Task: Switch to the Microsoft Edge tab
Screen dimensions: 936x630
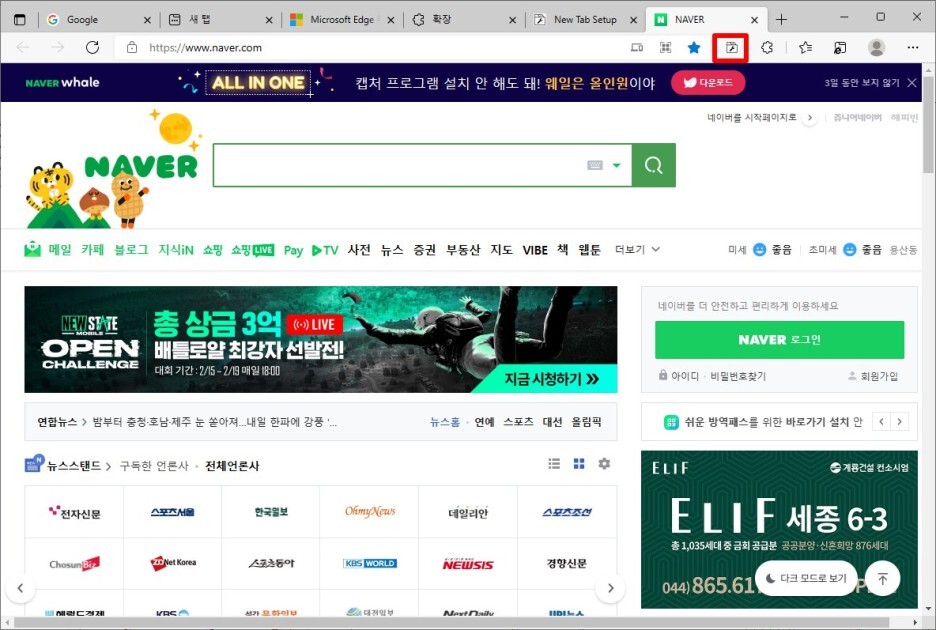Action: click(341, 20)
